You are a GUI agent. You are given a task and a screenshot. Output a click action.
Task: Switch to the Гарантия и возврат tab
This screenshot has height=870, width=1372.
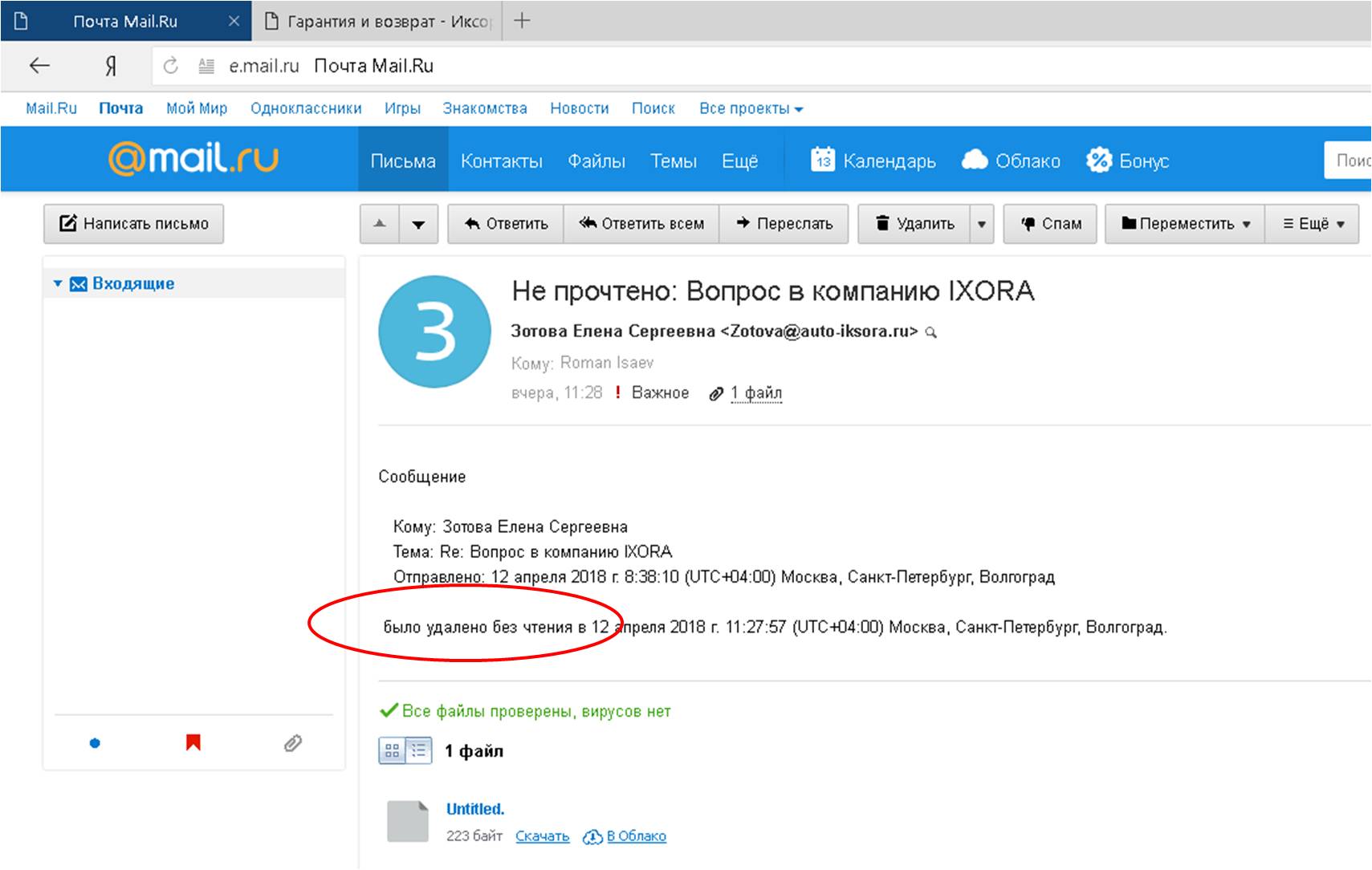[x=377, y=22]
